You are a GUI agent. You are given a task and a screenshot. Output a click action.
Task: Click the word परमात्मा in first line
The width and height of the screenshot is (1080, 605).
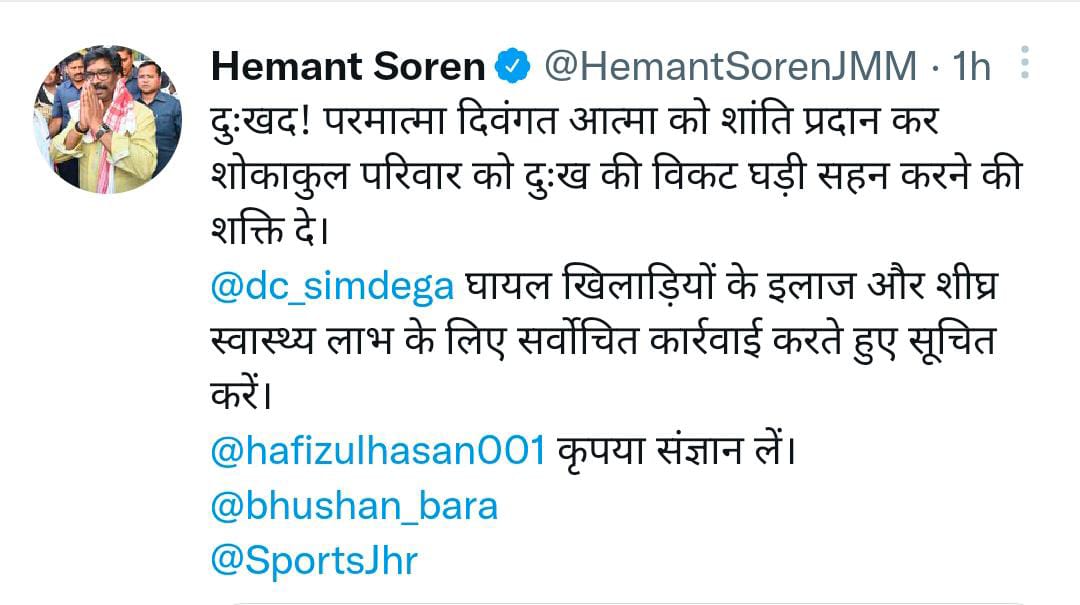(x=386, y=123)
